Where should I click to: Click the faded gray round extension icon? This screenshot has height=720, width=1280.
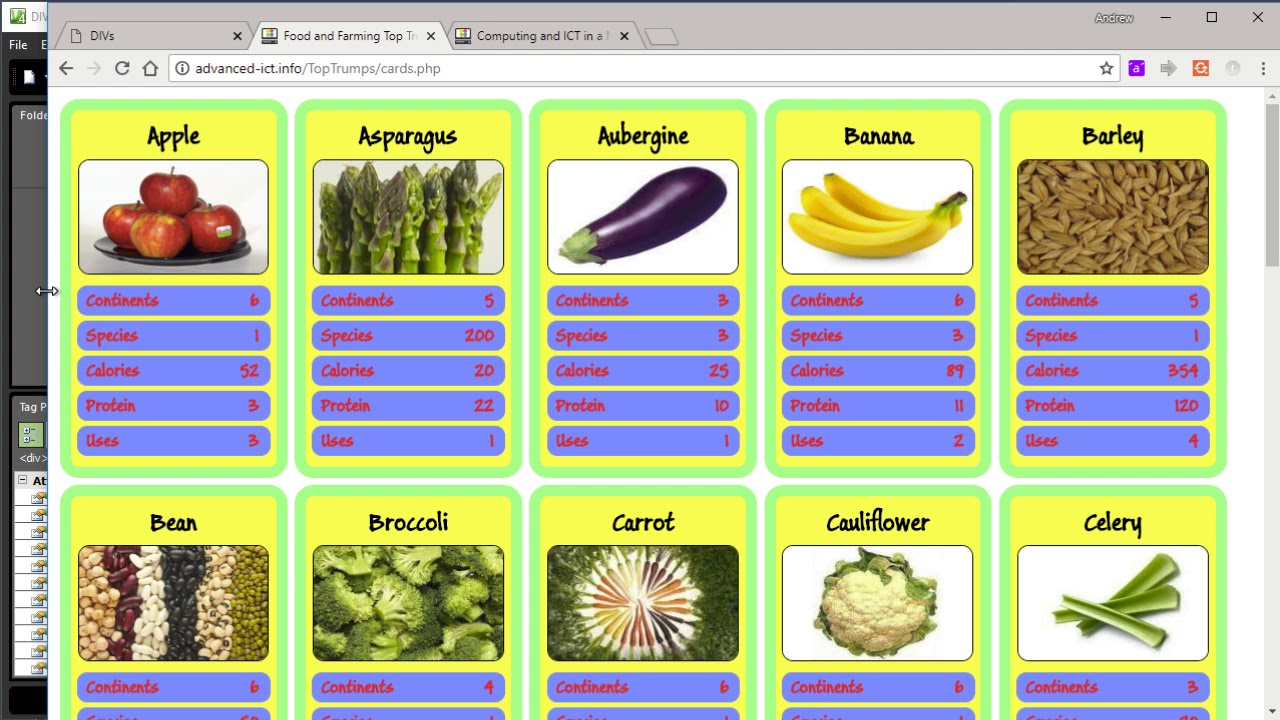tap(1233, 68)
